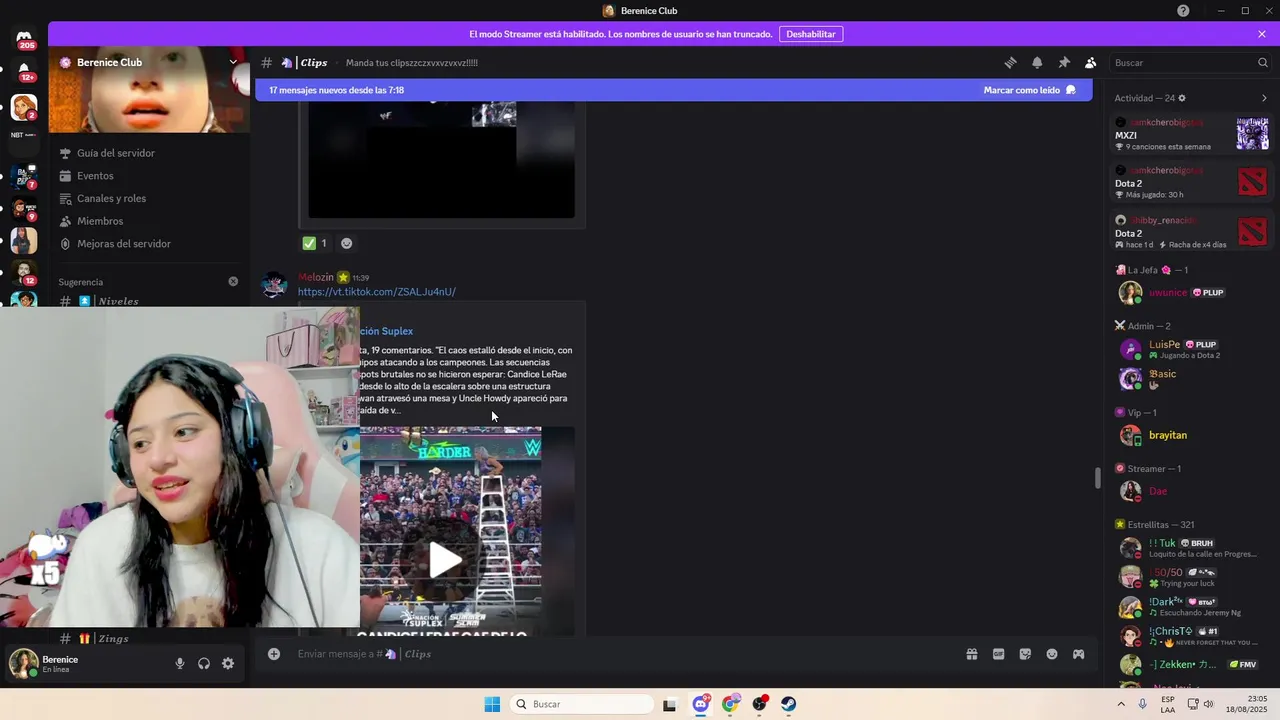Click Windows taskbar Buscar search box
Screen dimensions: 1280x720
(583, 704)
